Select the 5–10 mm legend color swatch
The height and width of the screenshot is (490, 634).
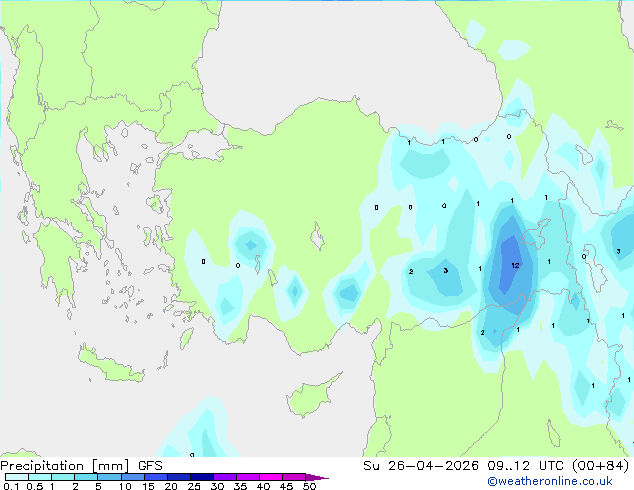click(x=109, y=477)
